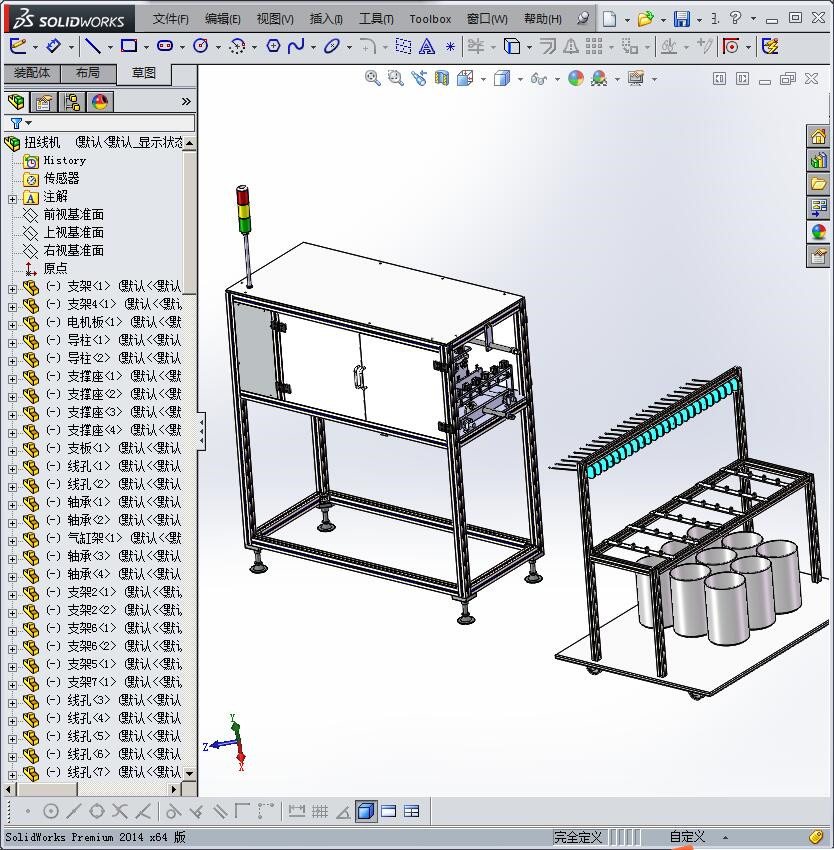The width and height of the screenshot is (834, 850).
Task: Click the Trim Entities tool
Action: pyautogui.click(x=476, y=46)
